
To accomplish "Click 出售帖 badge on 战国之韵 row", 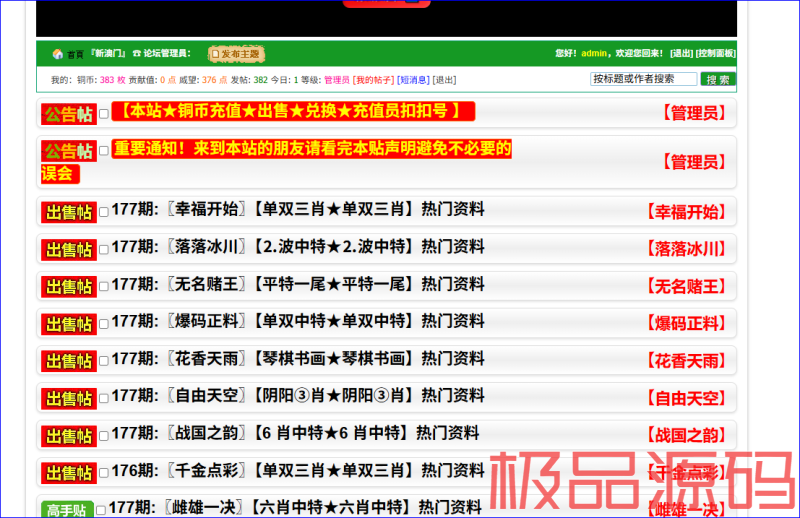I will (69, 436).
